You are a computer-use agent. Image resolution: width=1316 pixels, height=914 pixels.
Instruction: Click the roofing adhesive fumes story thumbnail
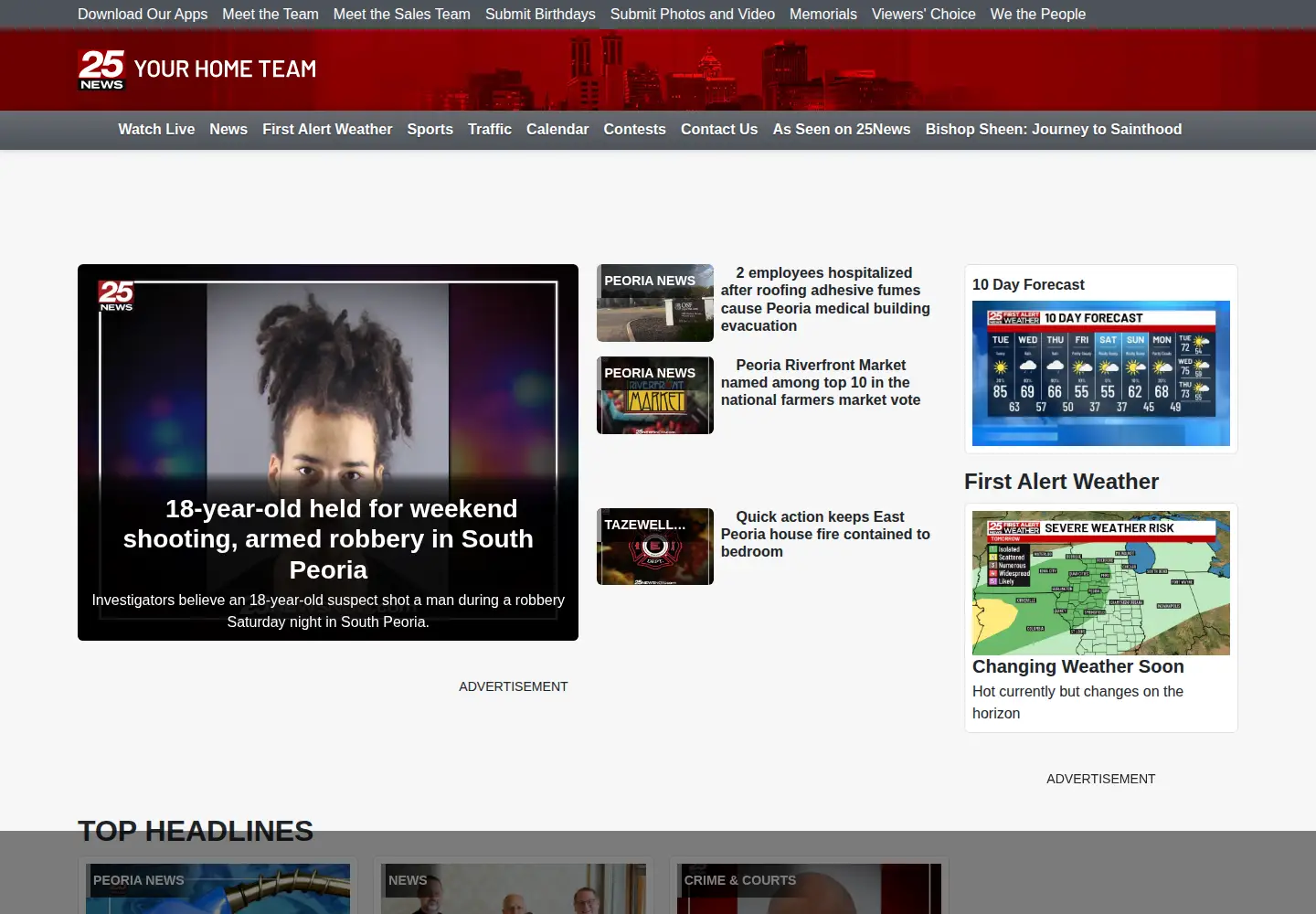point(655,303)
